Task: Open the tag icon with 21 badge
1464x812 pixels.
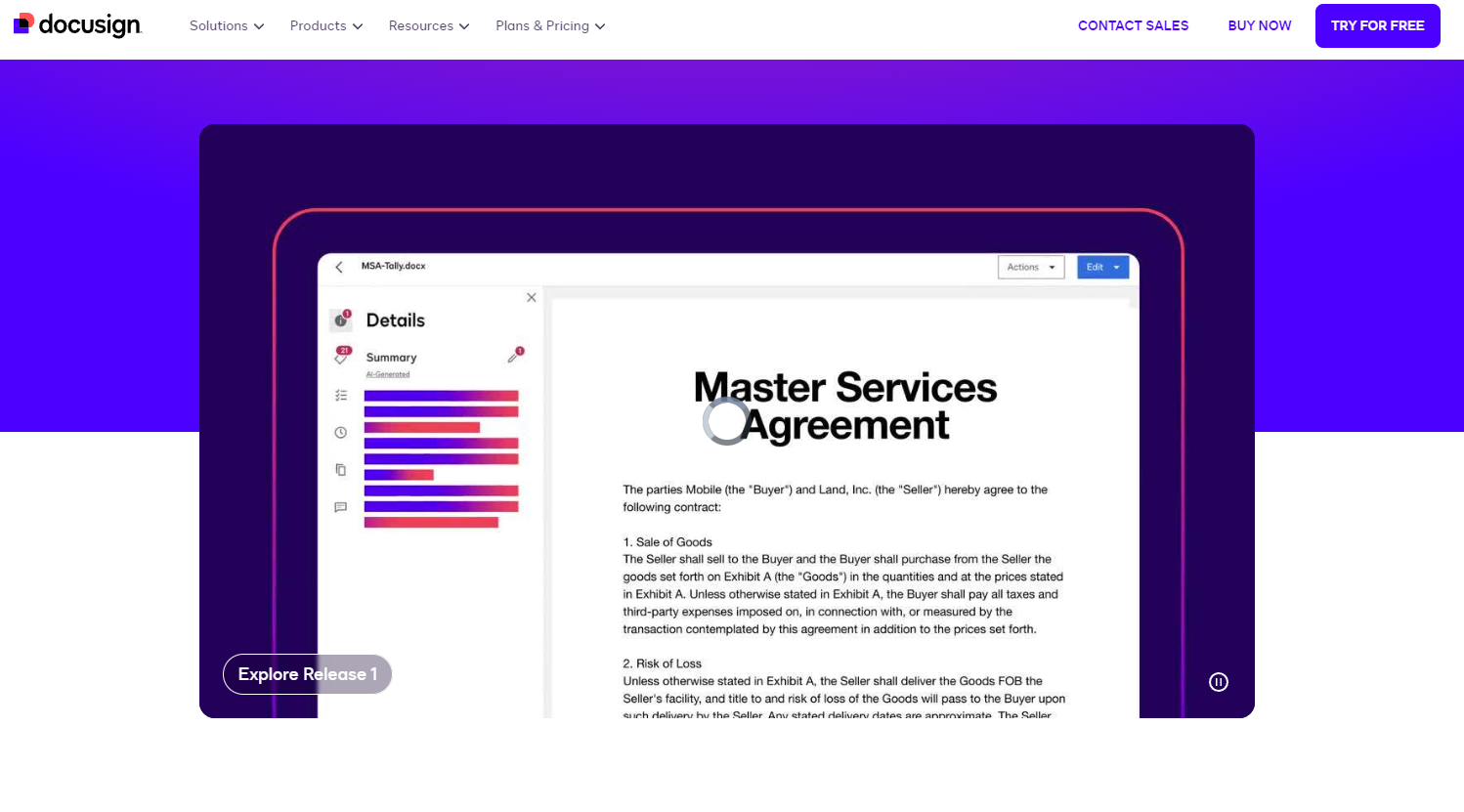Action: tap(341, 357)
